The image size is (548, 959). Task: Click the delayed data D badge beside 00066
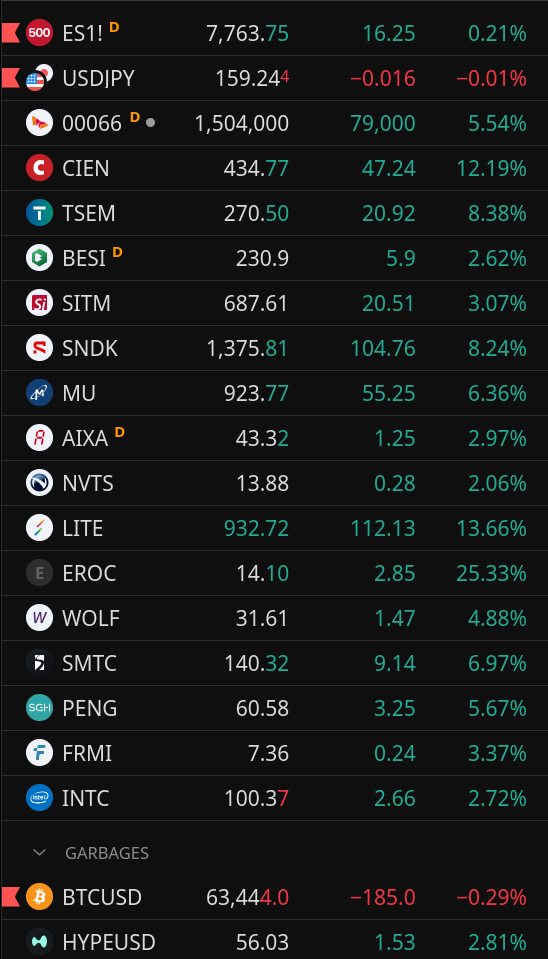coord(135,117)
